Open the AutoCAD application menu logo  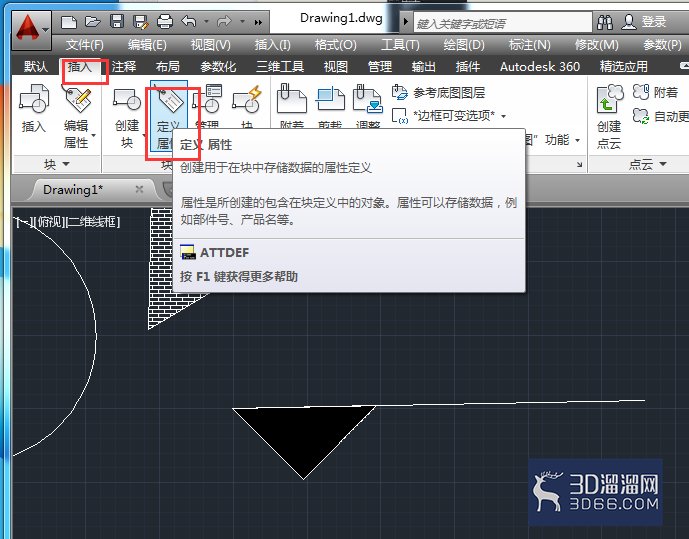pyautogui.click(x=31, y=29)
